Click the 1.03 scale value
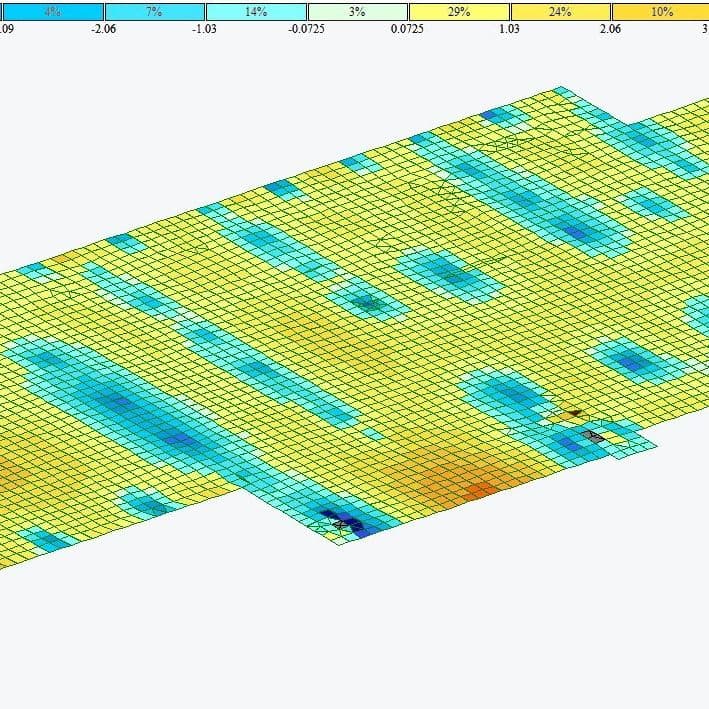Image resolution: width=709 pixels, height=709 pixels. click(x=509, y=29)
